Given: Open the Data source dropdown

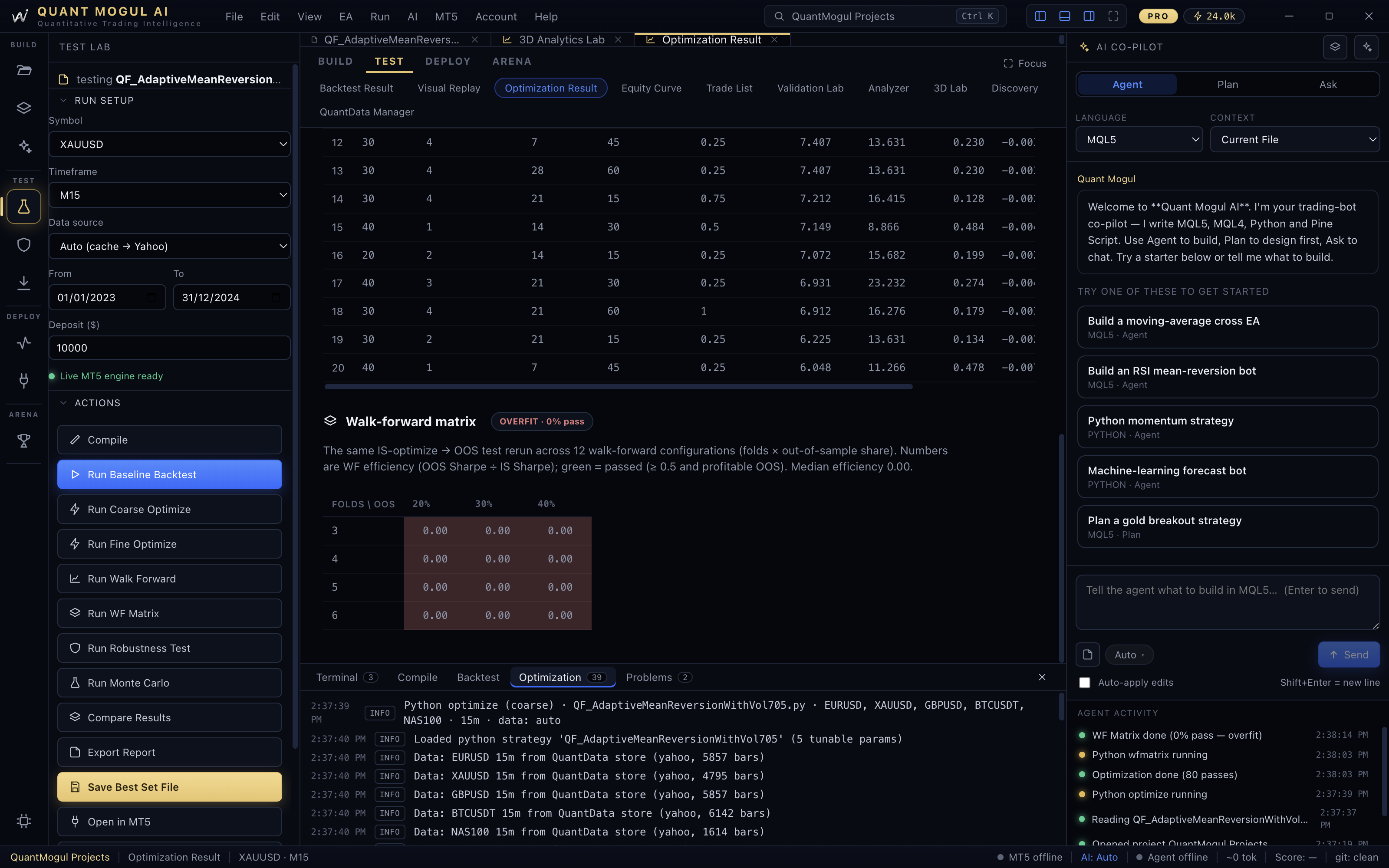Looking at the screenshot, I should click(169, 246).
